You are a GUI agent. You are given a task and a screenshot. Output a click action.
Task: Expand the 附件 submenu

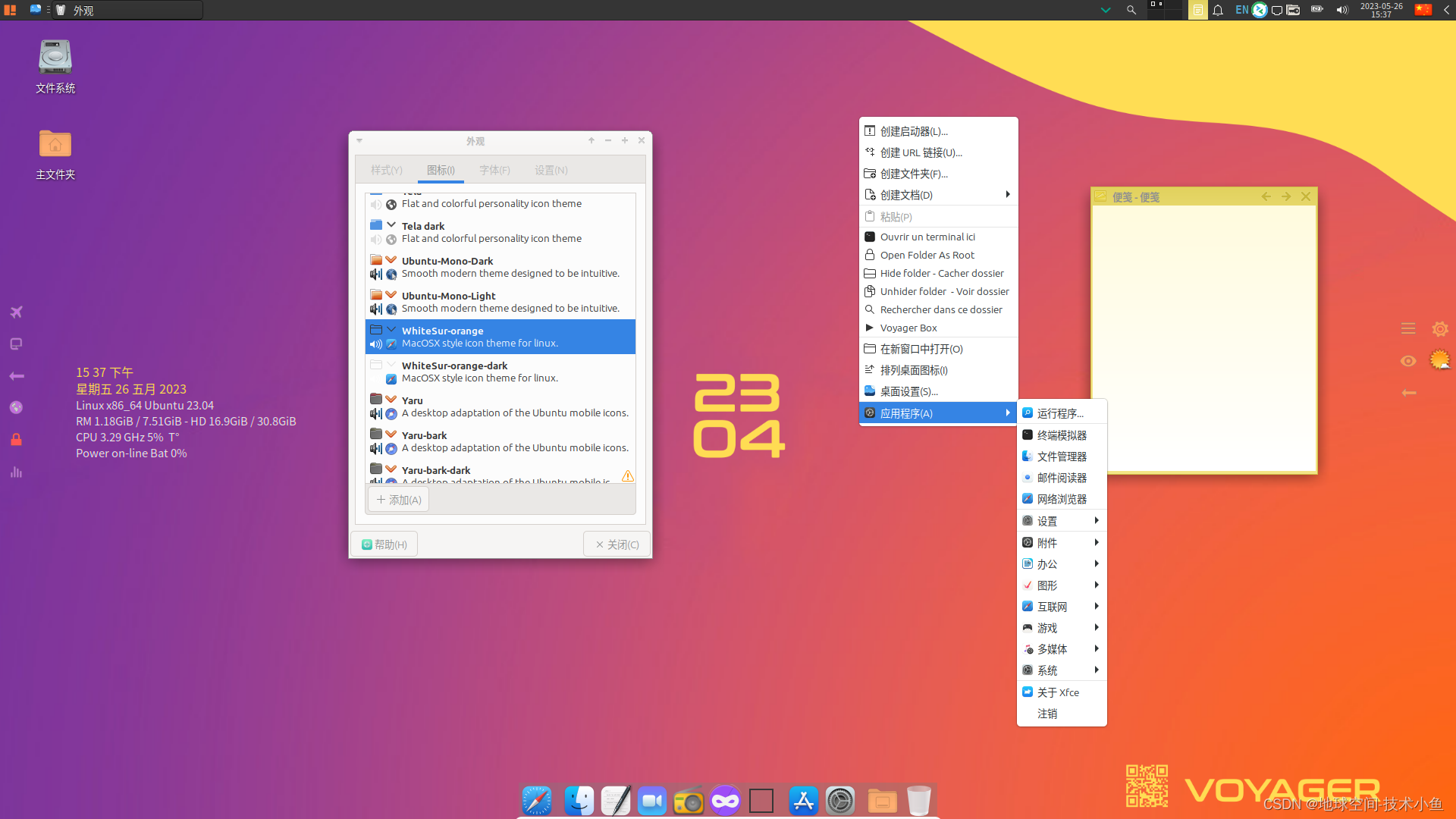(x=1062, y=543)
